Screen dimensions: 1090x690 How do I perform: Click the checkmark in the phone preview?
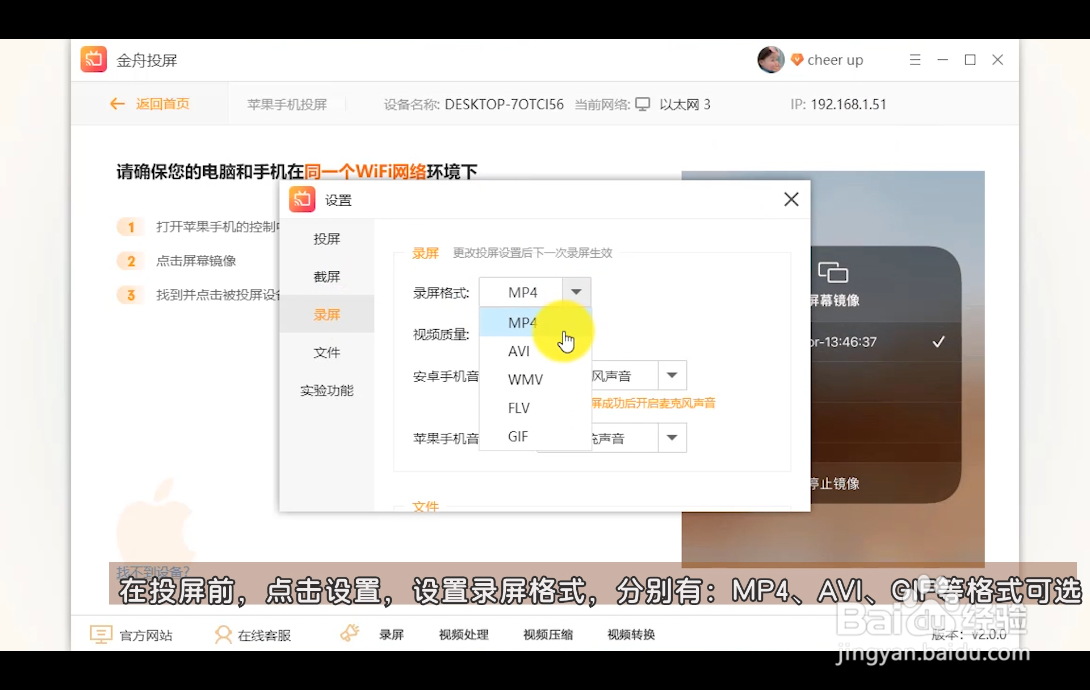pyautogui.click(x=938, y=341)
